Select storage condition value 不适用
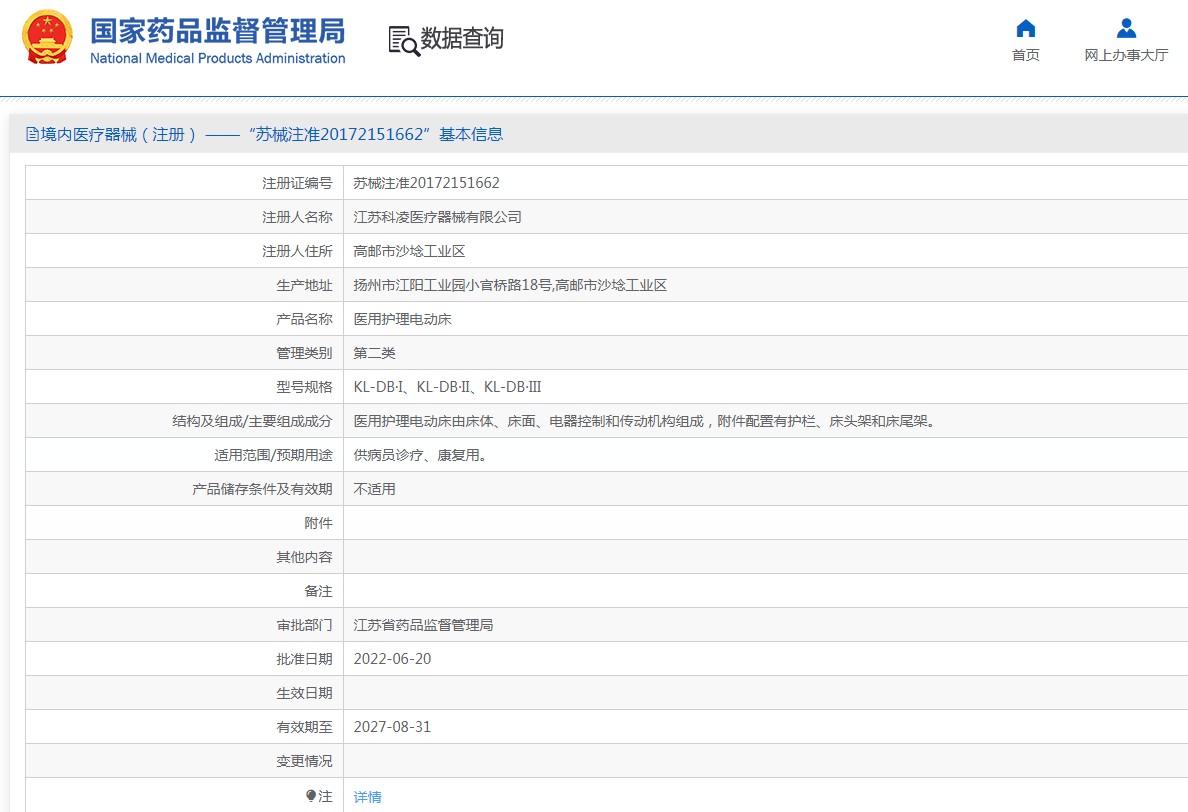 click(x=374, y=489)
